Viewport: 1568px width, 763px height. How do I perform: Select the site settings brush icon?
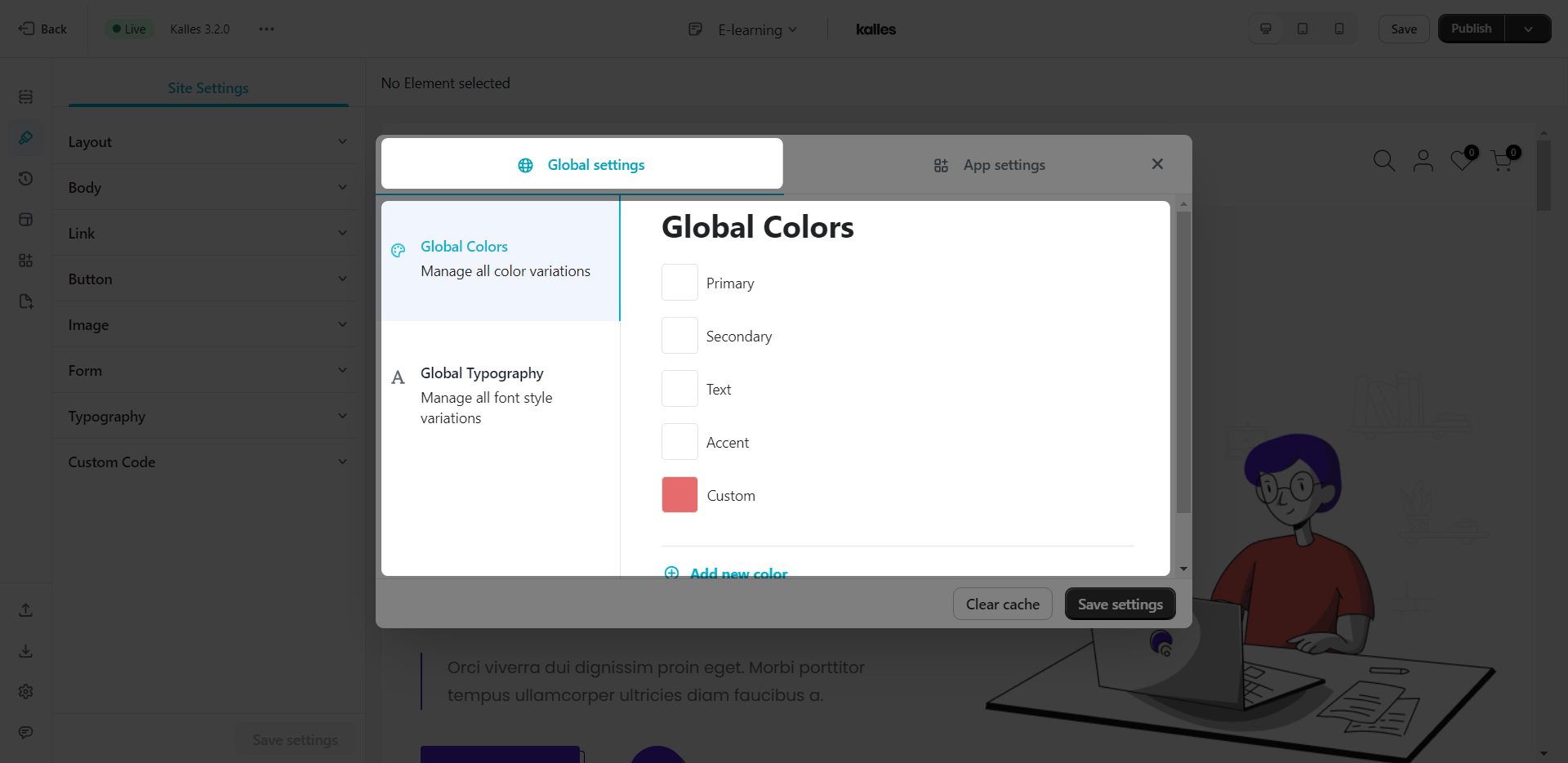click(26, 137)
